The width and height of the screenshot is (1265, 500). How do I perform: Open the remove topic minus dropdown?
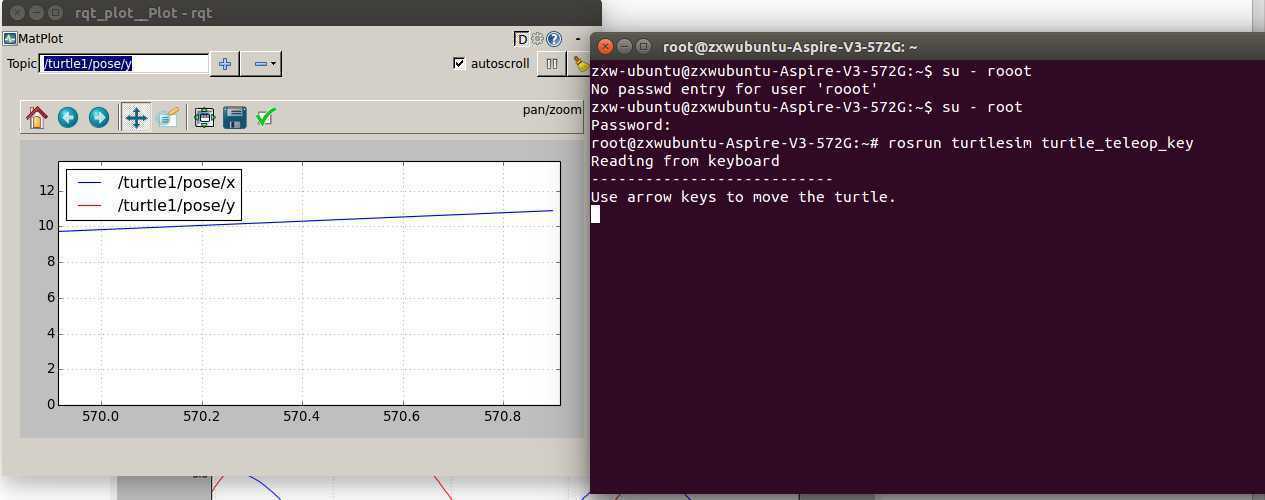(262, 64)
